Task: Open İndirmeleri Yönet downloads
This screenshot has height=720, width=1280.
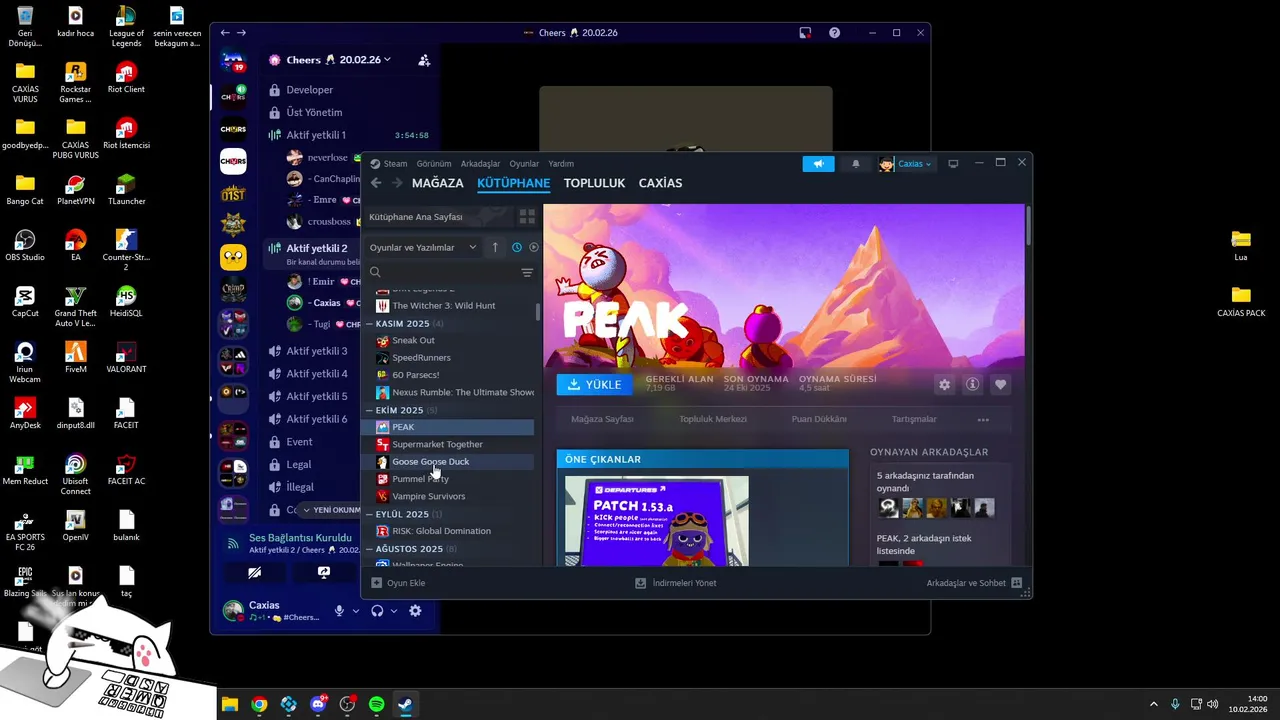Action: tap(676, 583)
